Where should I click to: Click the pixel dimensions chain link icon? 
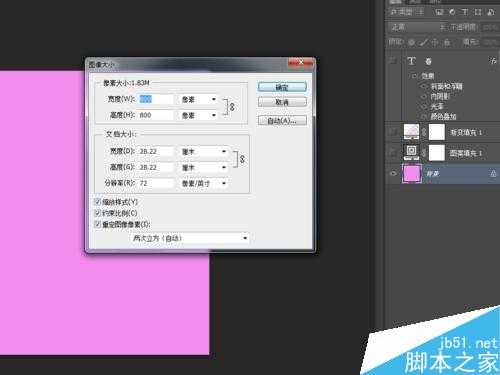coord(232,107)
